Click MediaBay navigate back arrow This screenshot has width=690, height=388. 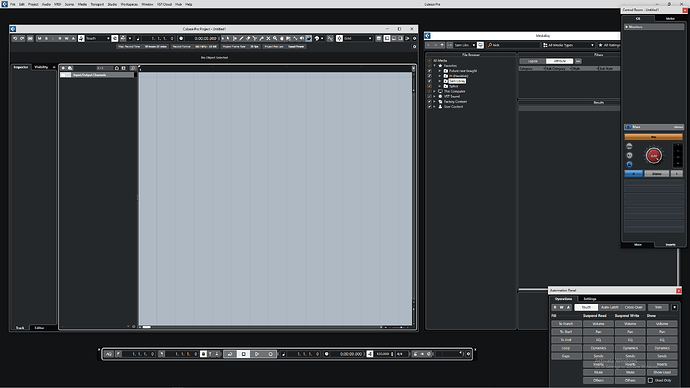point(429,45)
